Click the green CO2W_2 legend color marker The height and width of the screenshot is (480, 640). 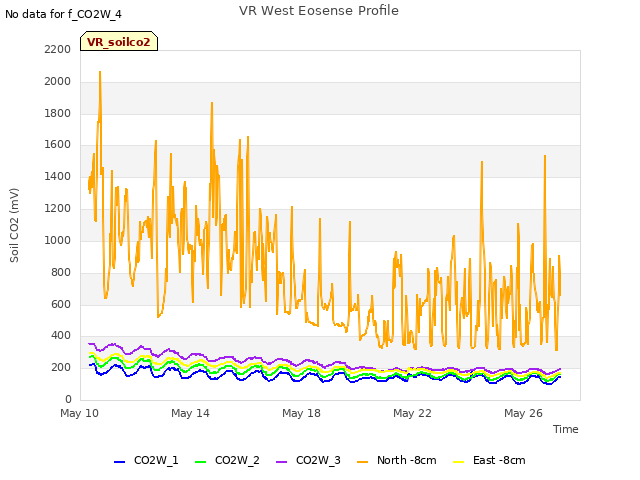pyautogui.click(x=200, y=462)
